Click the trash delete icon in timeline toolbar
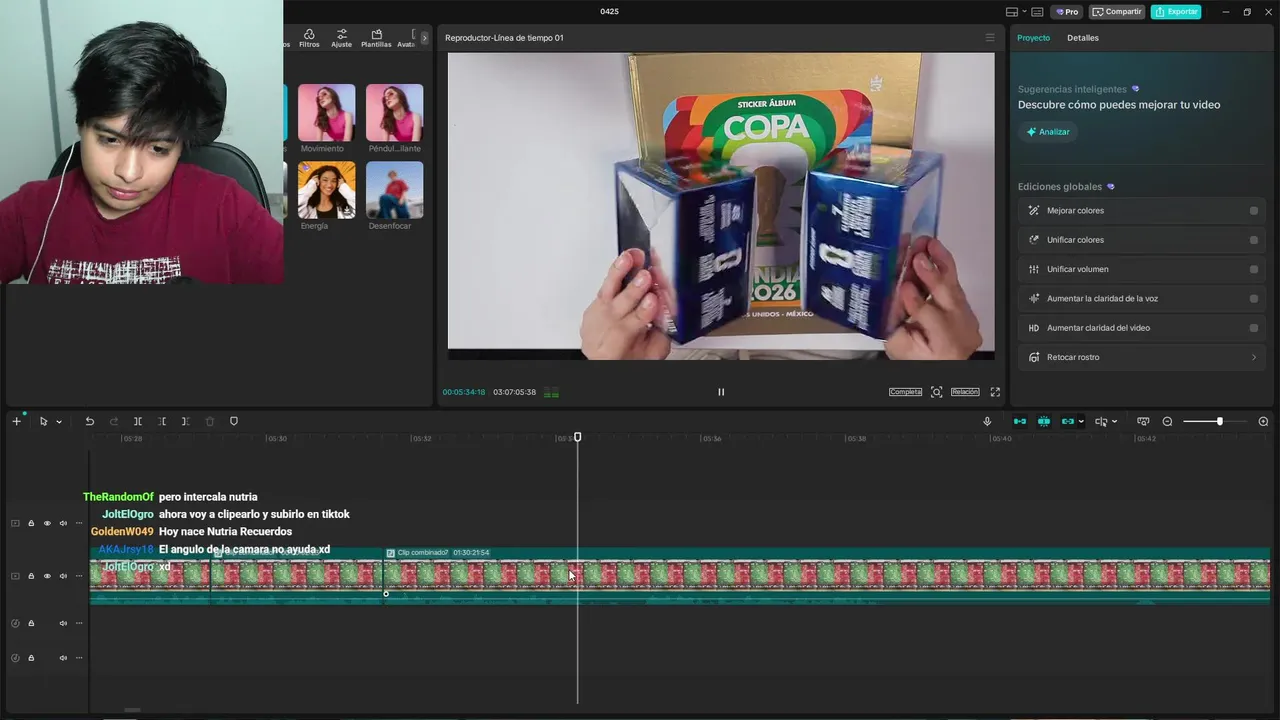 coord(210,421)
